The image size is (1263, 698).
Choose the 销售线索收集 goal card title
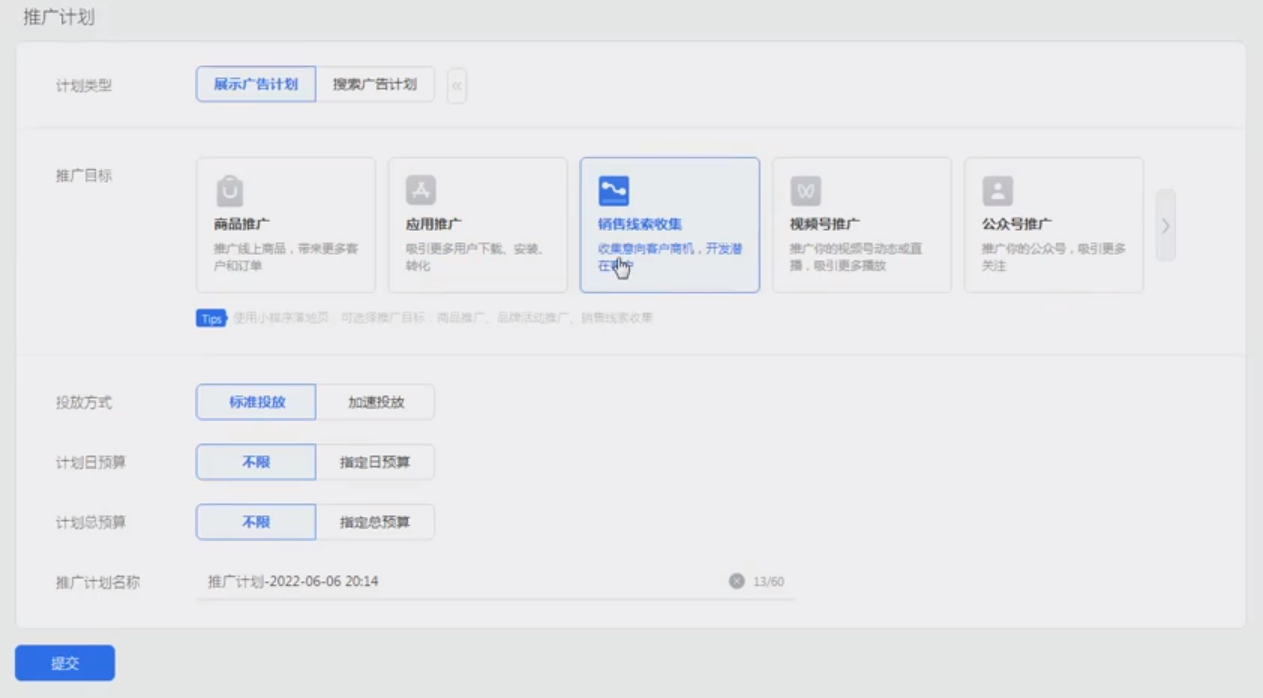click(640, 224)
